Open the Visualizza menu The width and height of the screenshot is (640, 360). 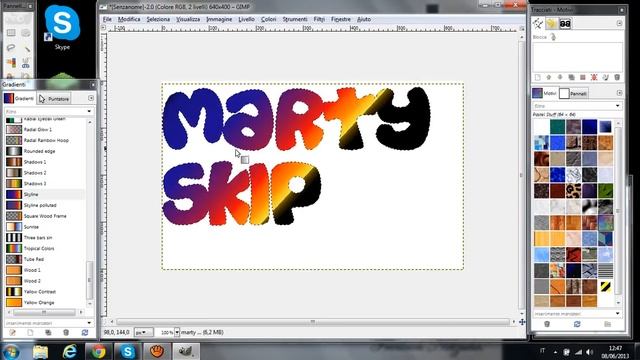[188, 19]
